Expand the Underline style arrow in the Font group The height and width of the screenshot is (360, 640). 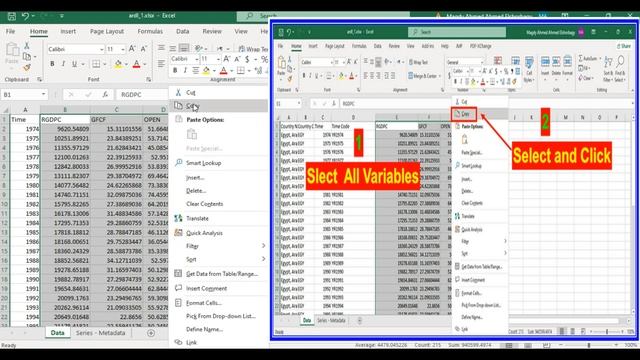(83, 64)
